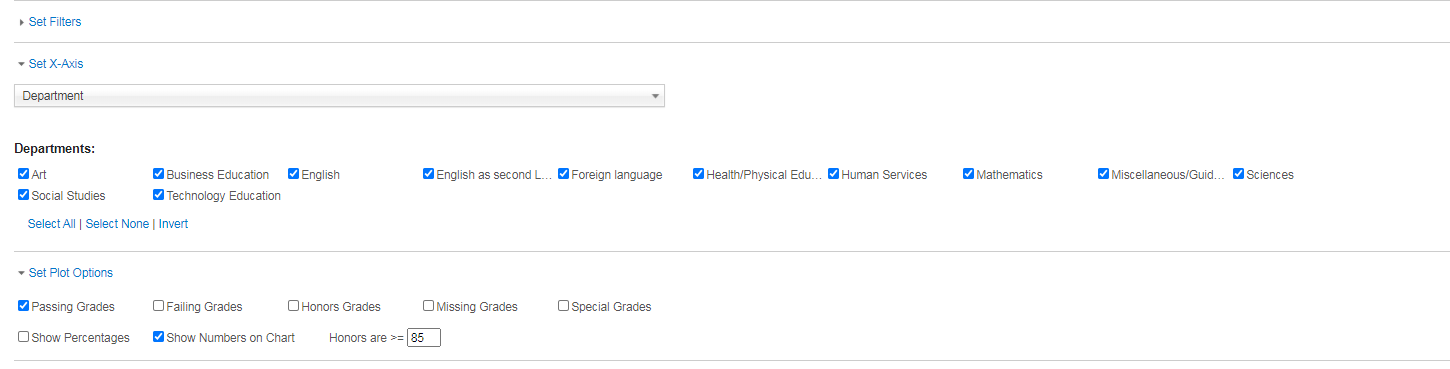The image size is (1450, 369).
Task: Click the Invert selection link
Action: pyautogui.click(x=173, y=224)
